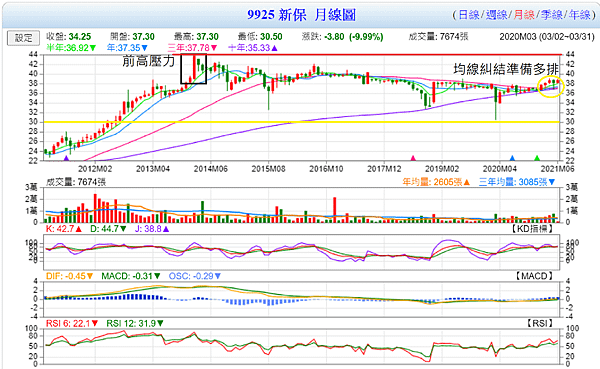Click the 2020M04 time axis label

[500, 169]
